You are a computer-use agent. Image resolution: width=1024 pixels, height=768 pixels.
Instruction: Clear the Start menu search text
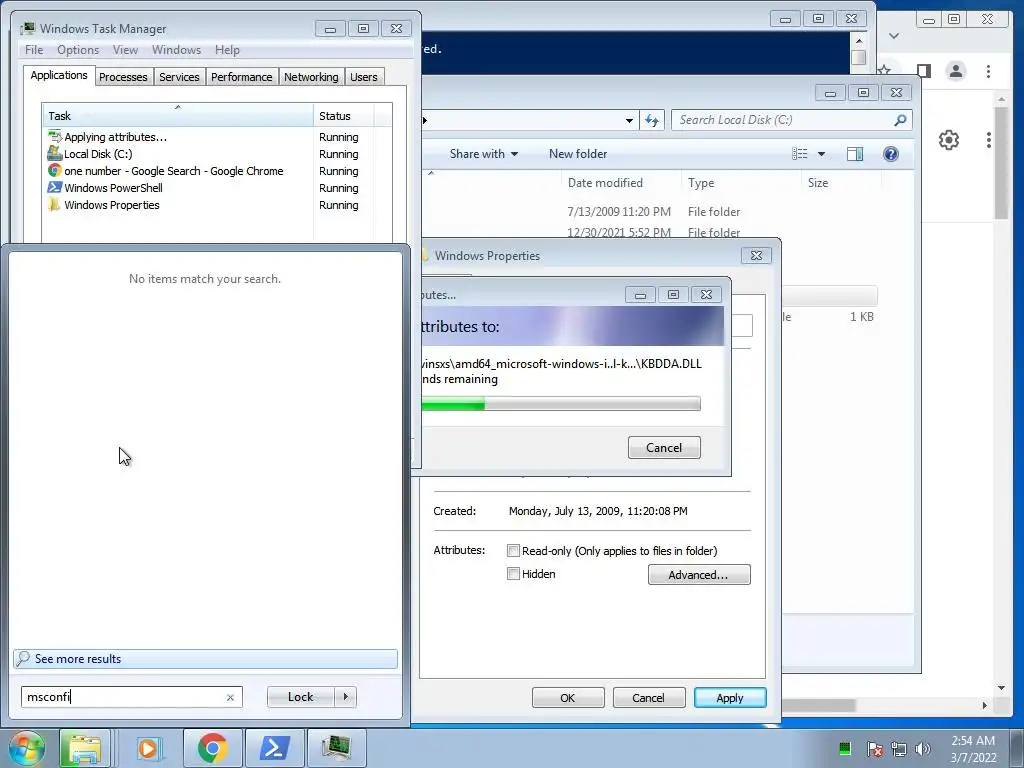[230, 697]
